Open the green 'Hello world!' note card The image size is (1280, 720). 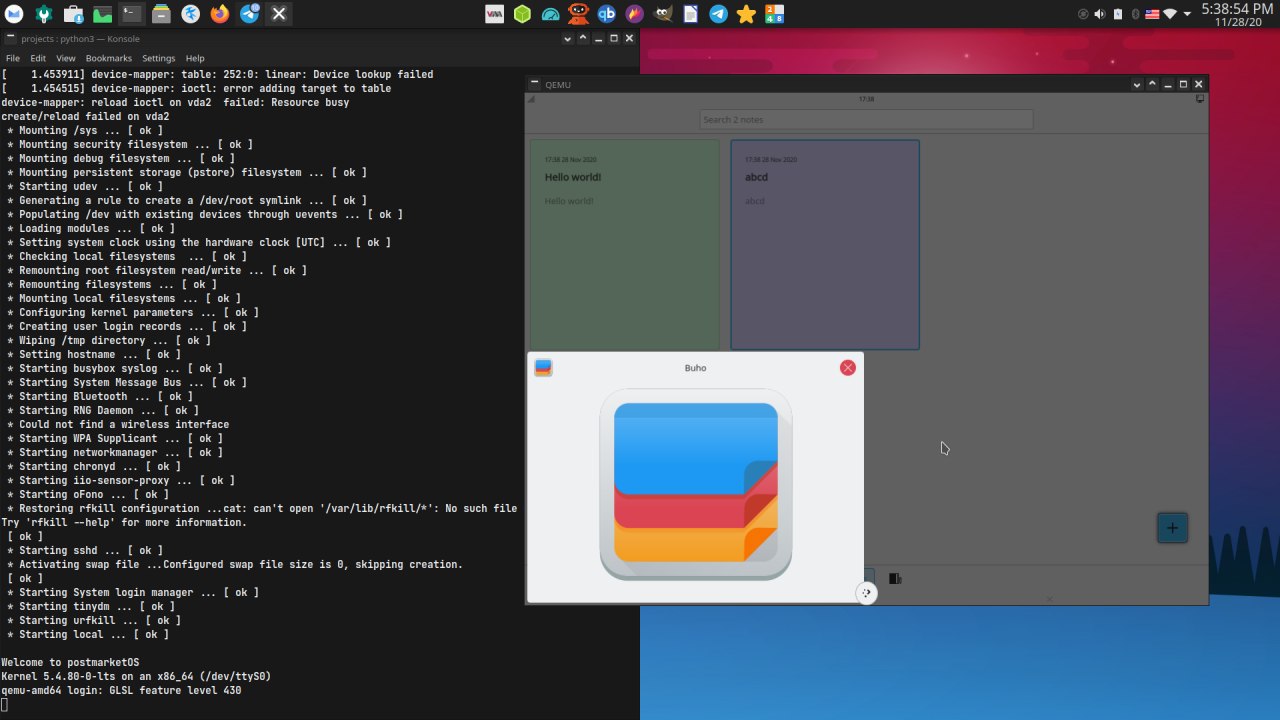point(625,244)
